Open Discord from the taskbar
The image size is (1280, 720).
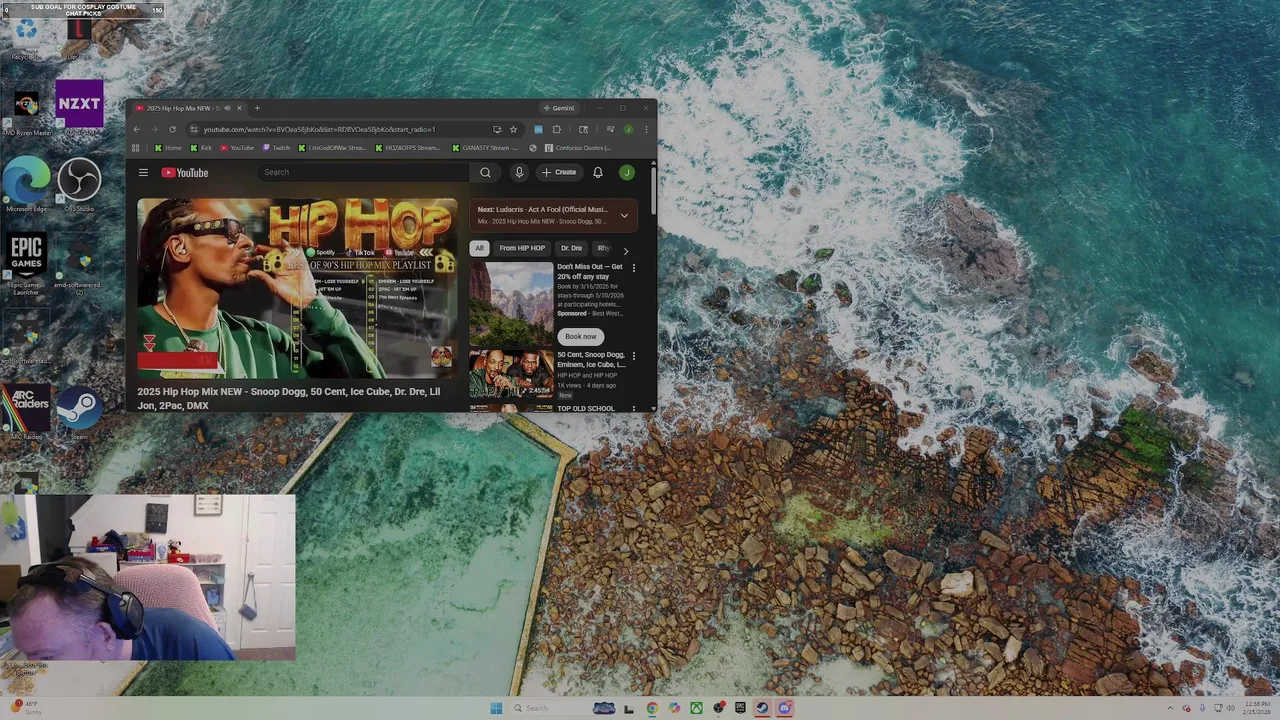784,708
